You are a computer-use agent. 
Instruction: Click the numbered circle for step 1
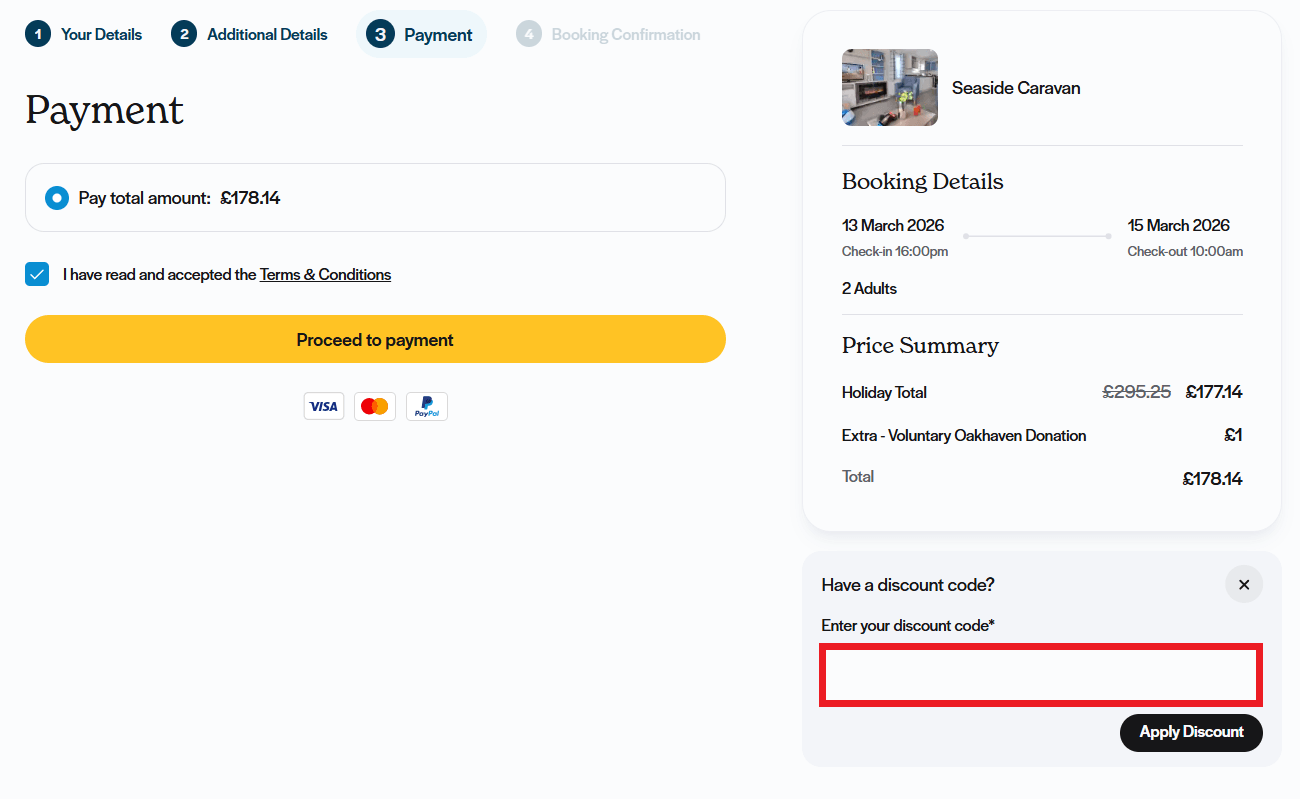[x=37, y=33]
